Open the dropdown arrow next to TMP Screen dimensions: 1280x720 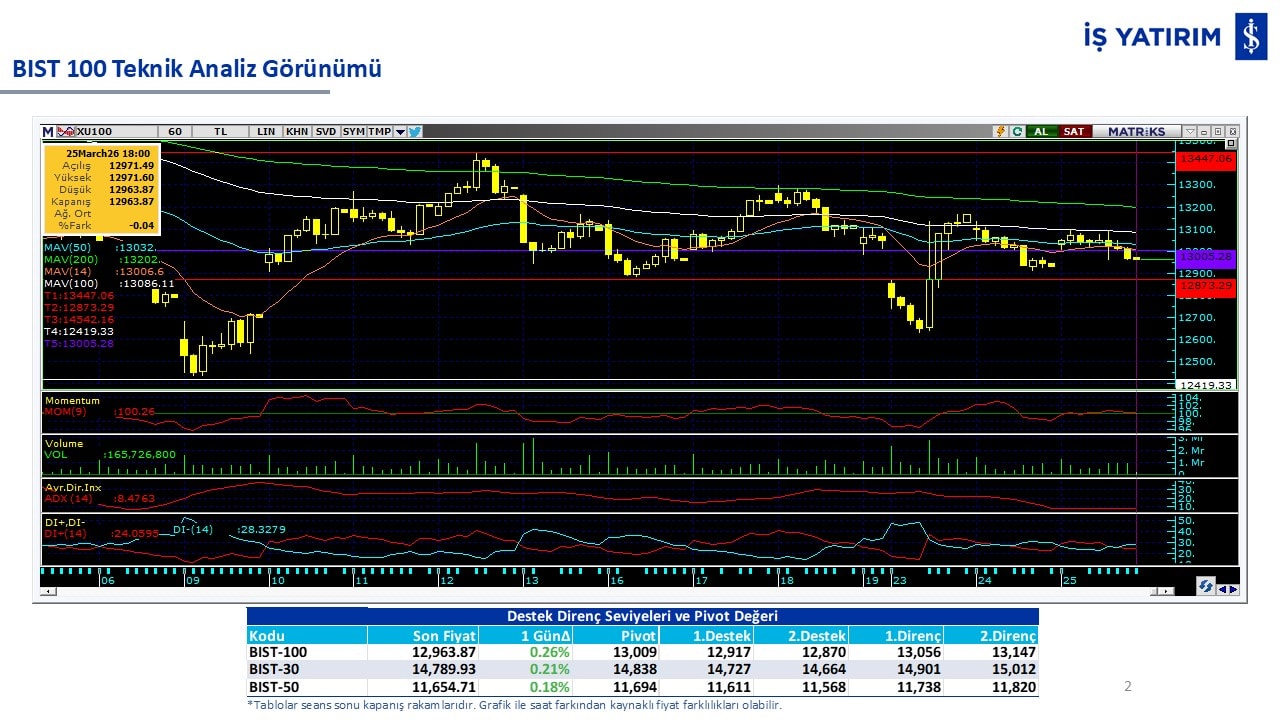pyautogui.click(x=400, y=131)
